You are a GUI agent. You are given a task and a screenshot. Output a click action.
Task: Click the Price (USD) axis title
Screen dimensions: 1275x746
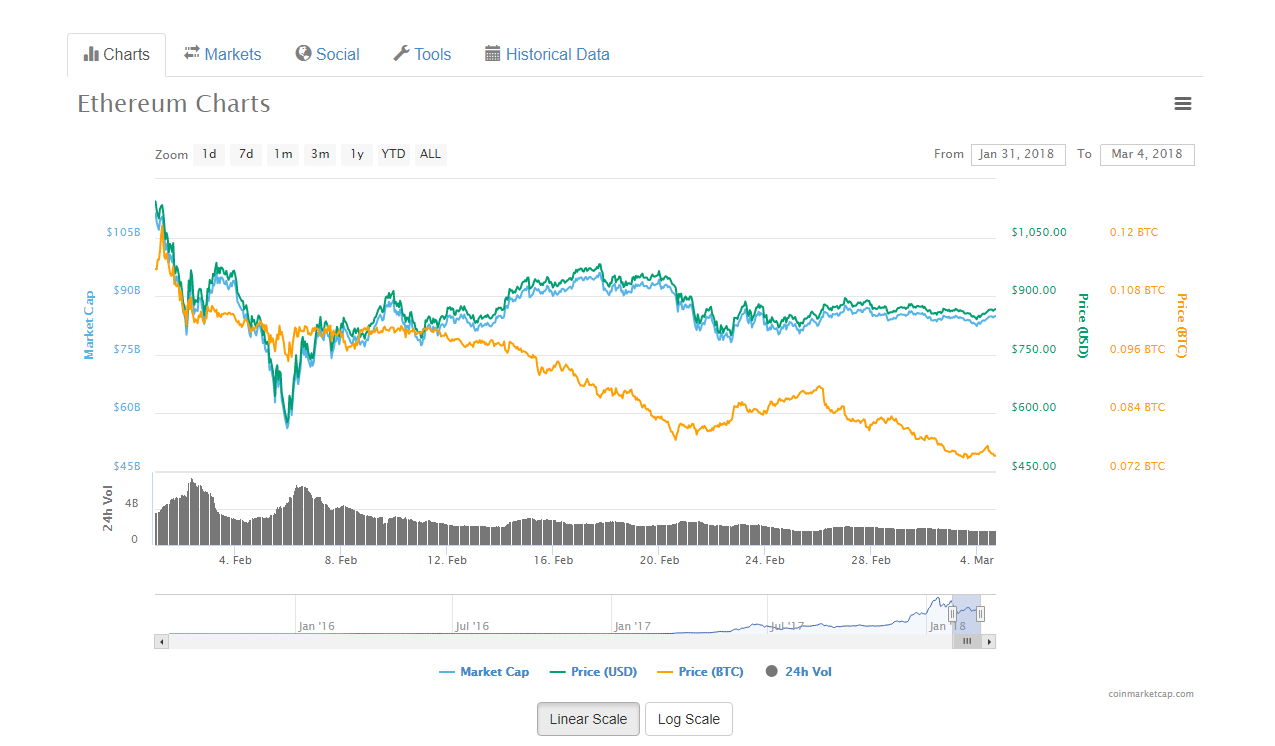coord(1081,325)
